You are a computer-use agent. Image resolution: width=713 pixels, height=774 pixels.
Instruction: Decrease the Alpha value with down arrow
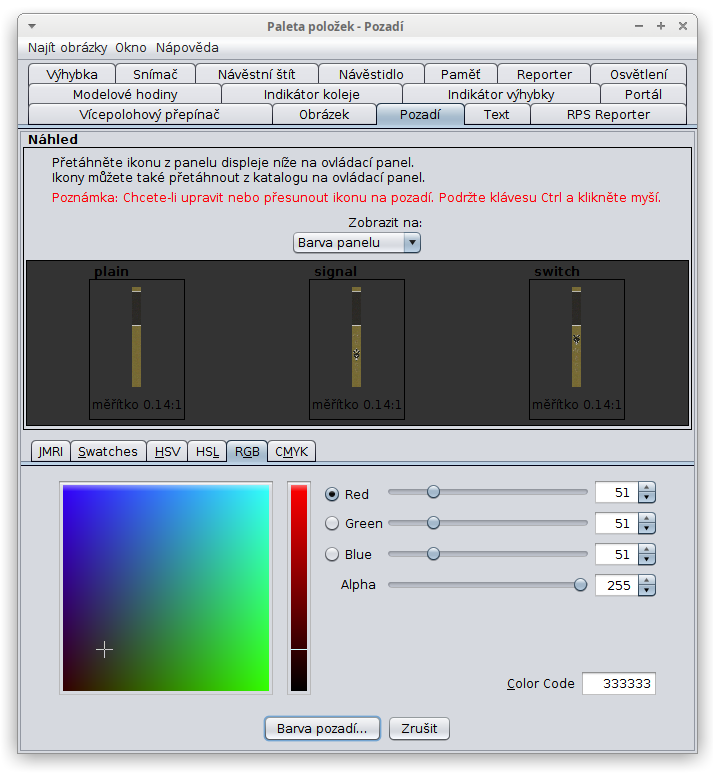pos(646,590)
